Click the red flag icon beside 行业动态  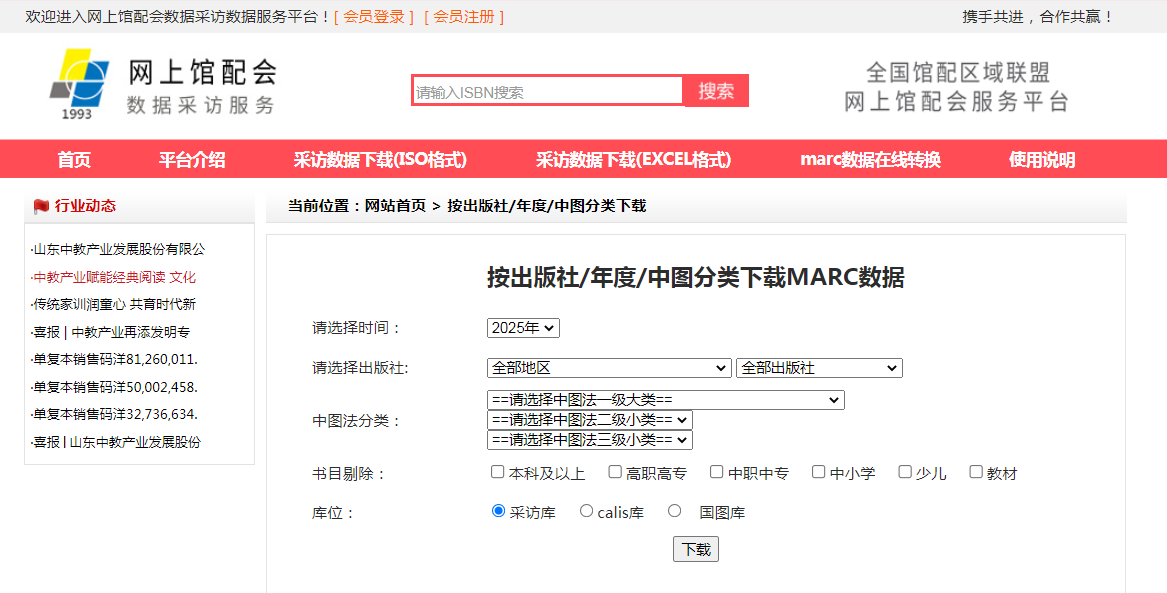click(x=41, y=206)
